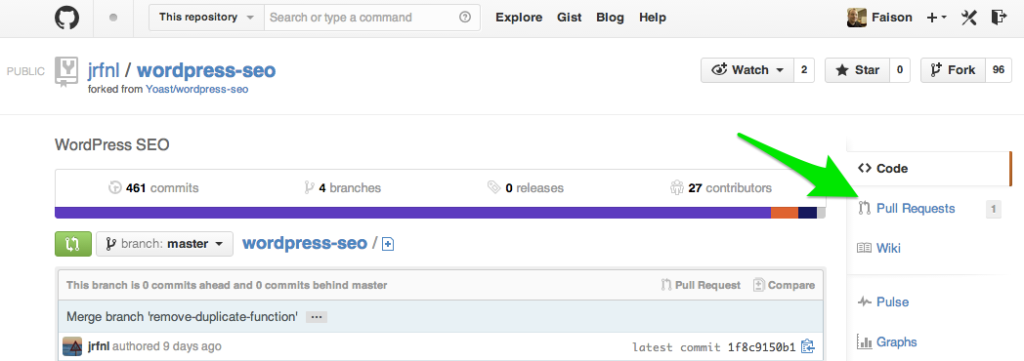Open the wordpress-seo repository title link
1024x361 pixels.
click(x=206, y=71)
